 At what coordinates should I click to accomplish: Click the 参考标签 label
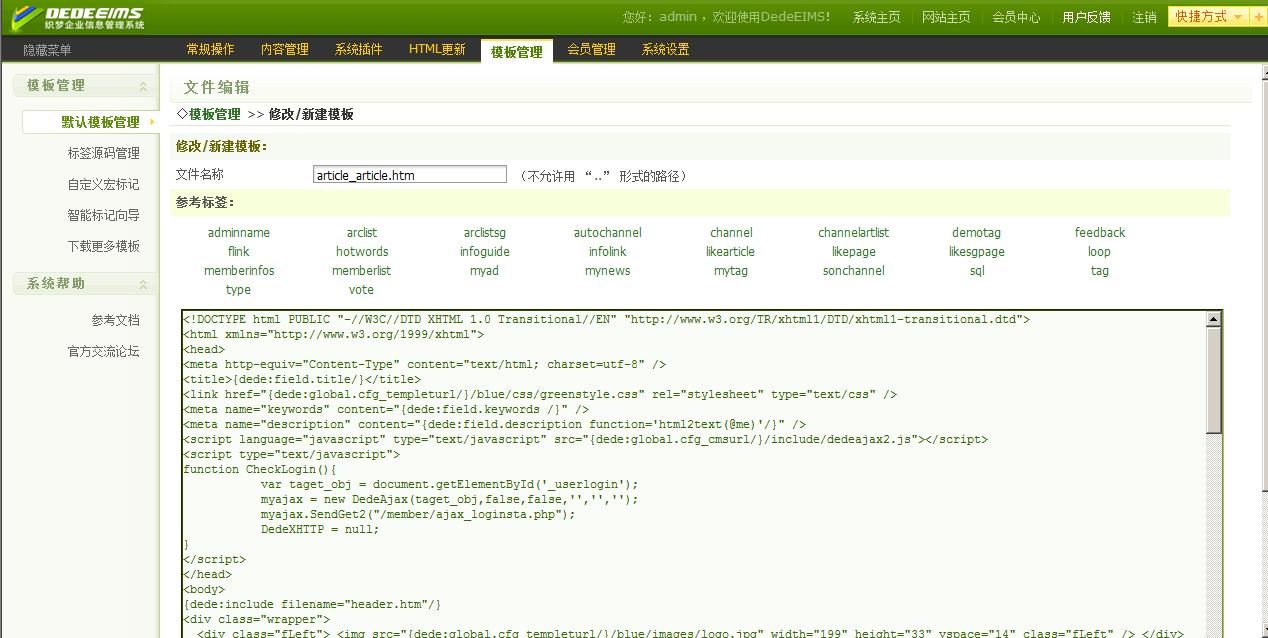point(205,202)
